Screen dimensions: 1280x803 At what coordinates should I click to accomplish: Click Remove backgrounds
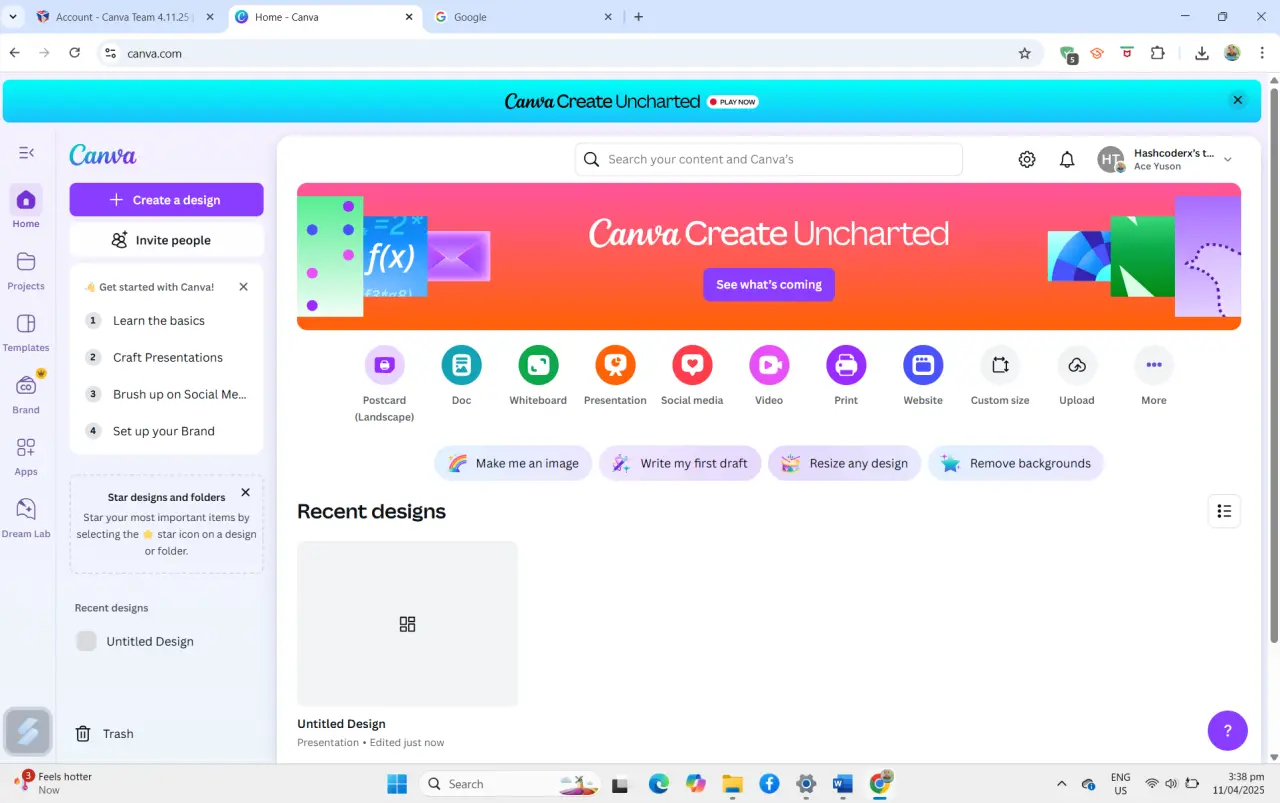click(x=1016, y=463)
